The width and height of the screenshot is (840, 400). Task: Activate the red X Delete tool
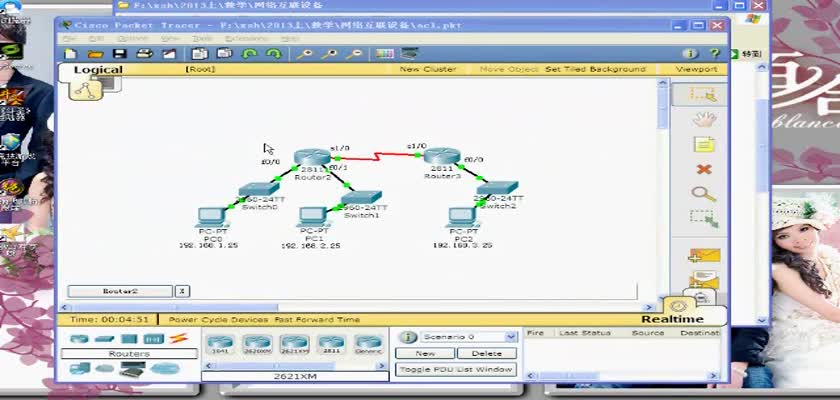point(703,169)
